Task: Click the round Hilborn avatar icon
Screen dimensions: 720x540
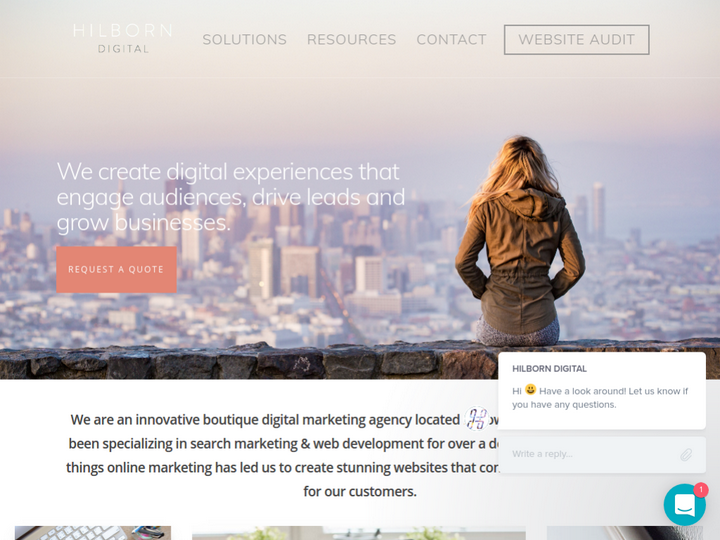Action: tap(477, 418)
